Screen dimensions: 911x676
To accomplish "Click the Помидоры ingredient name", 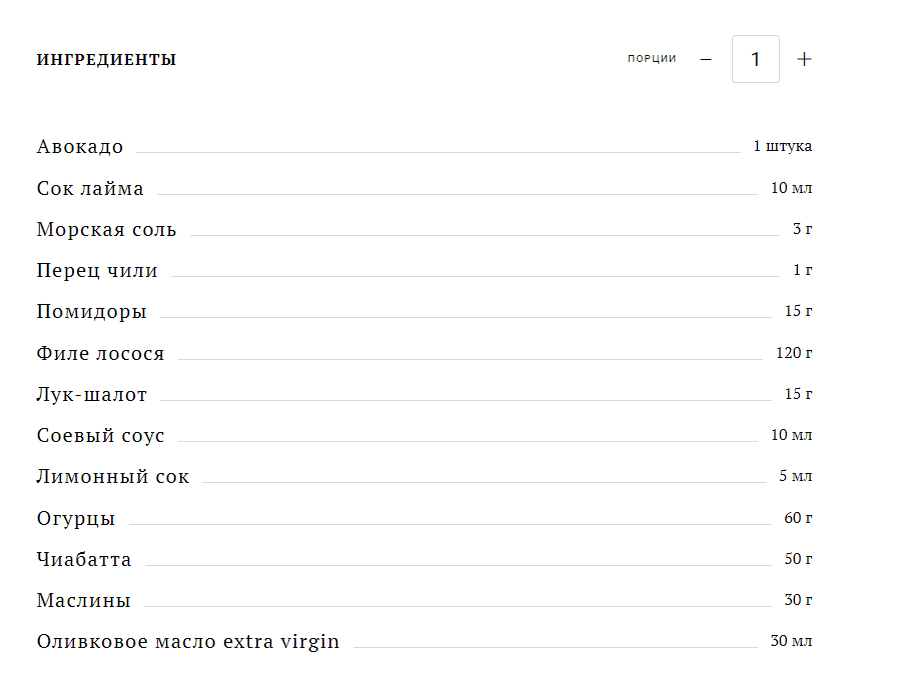I will [92, 312].
